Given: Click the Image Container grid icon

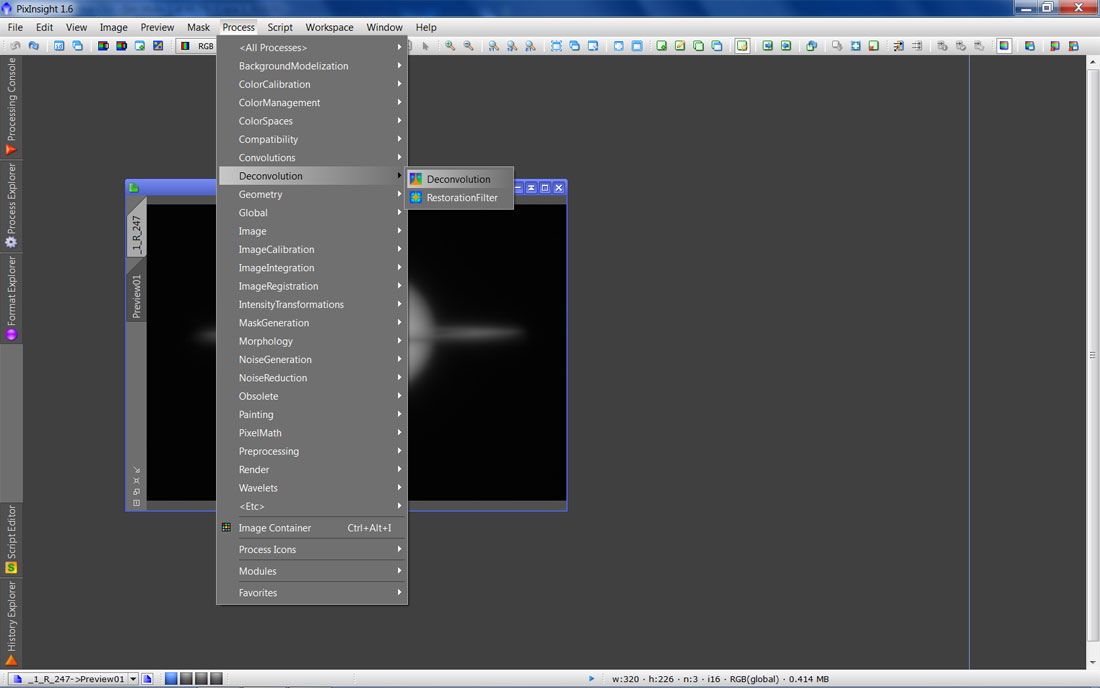Looking at the screenshot, I should coord(226,527).
